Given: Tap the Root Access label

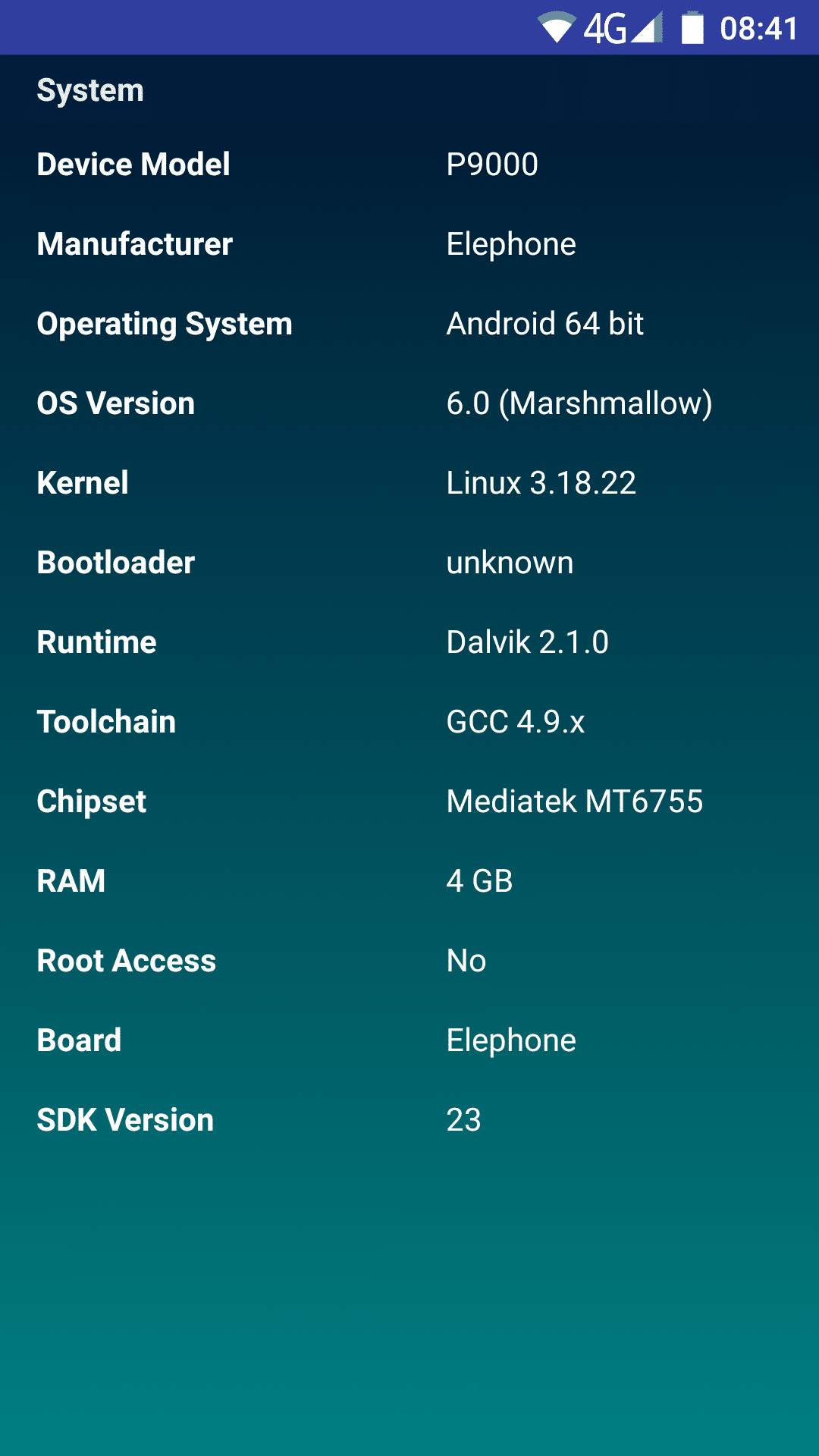Looking at the screenshot, I should 127,961.
